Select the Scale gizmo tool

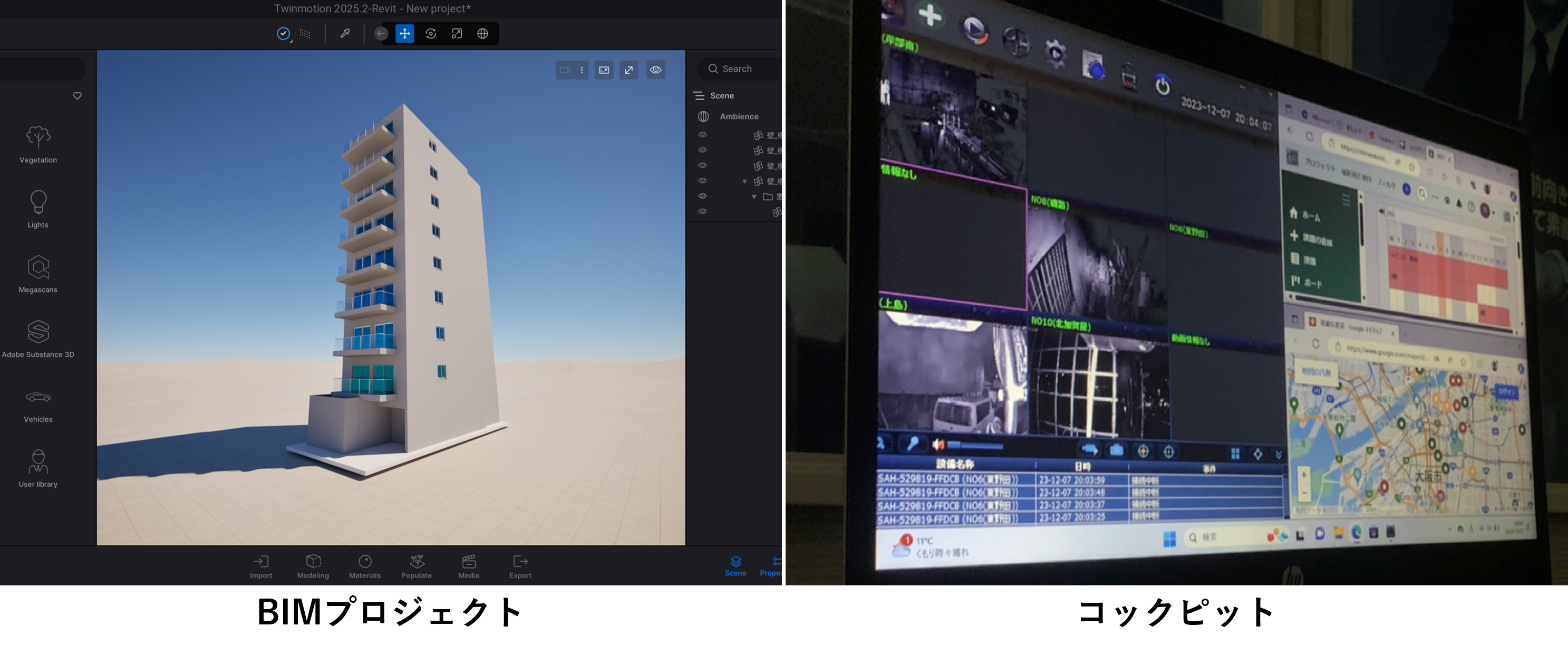pyautogui.click(x=457, y=33)
